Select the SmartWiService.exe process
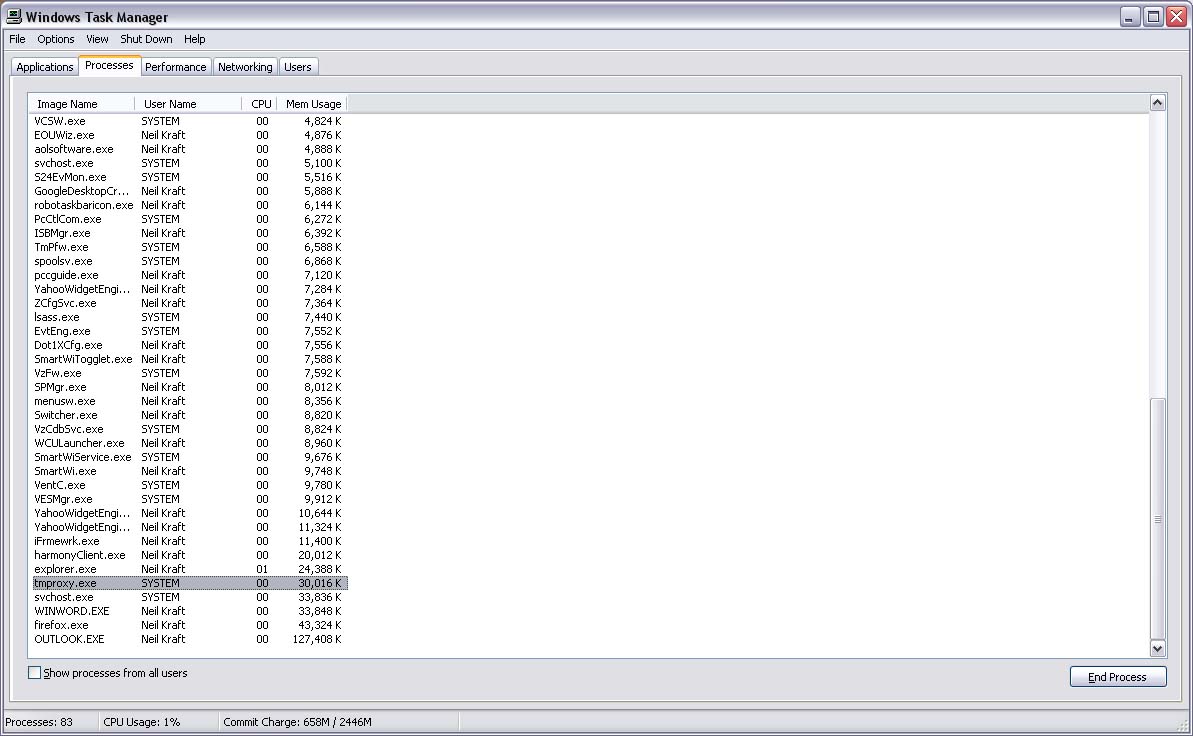Image resolution: width=1193 pixels, height=736 pixels. (x=190, y=457)
